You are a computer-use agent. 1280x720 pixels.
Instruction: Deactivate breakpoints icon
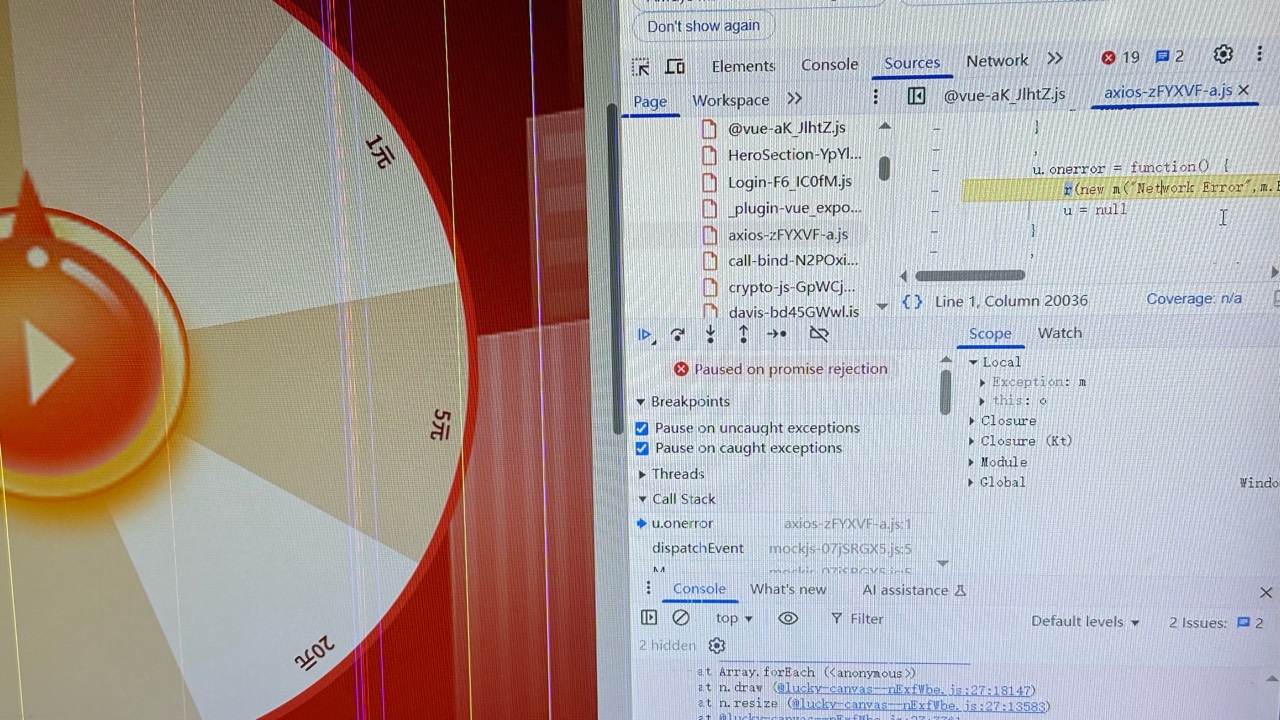coord(819,334)
